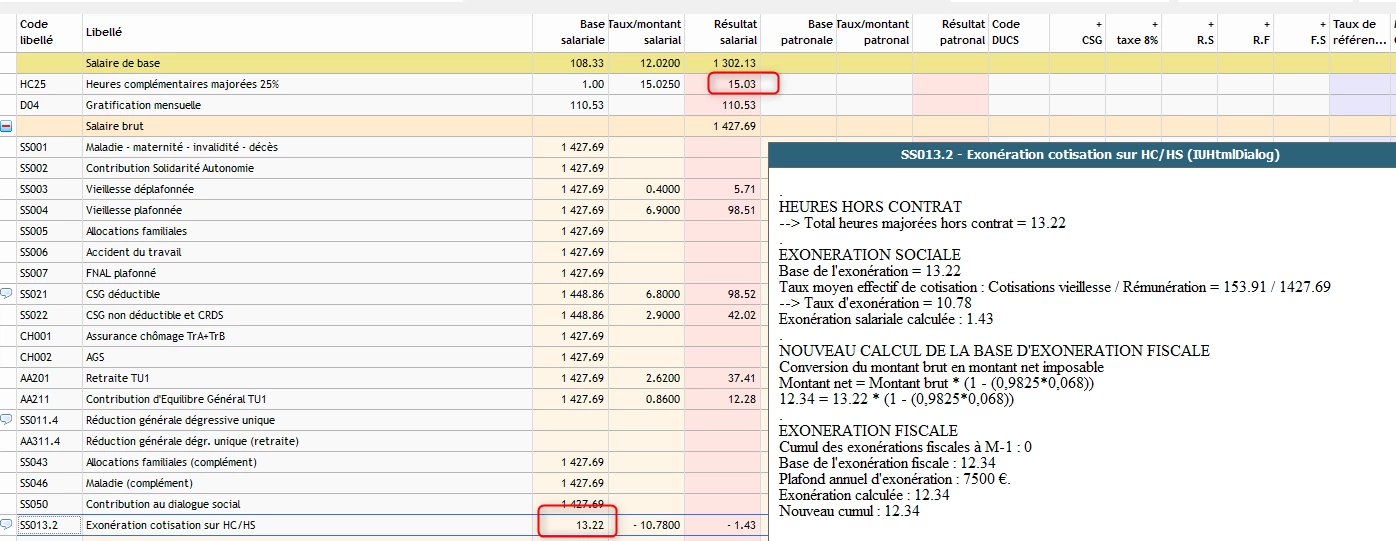The image size is (1396, 541).
Task: Click the Code DUCS column header
Action: click(x=1008, y=32)
